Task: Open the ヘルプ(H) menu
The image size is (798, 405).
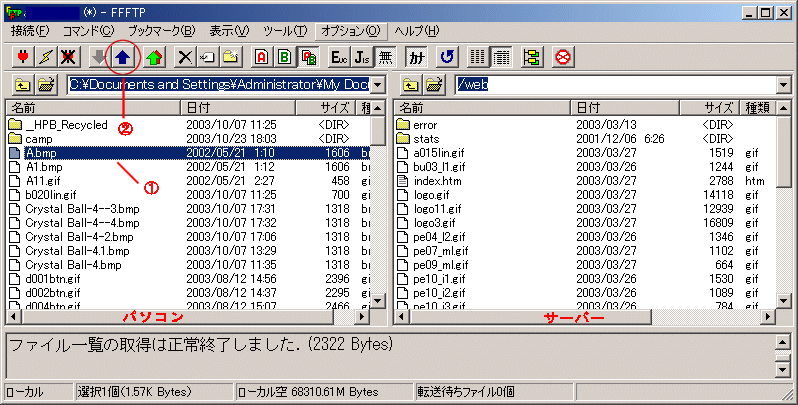Action: (416, 31)
